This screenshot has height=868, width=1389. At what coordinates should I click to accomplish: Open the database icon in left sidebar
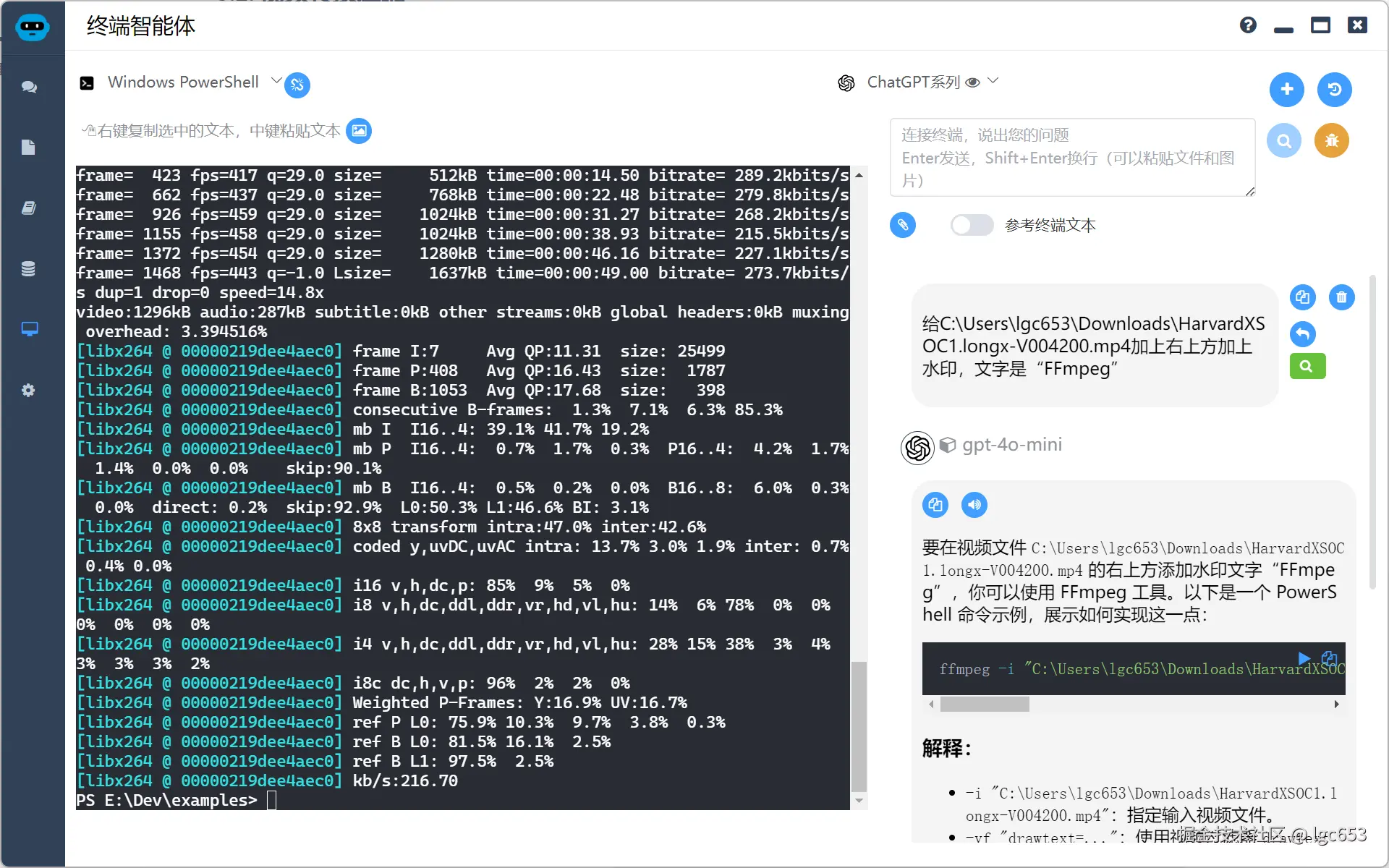[x=28, y=269]
